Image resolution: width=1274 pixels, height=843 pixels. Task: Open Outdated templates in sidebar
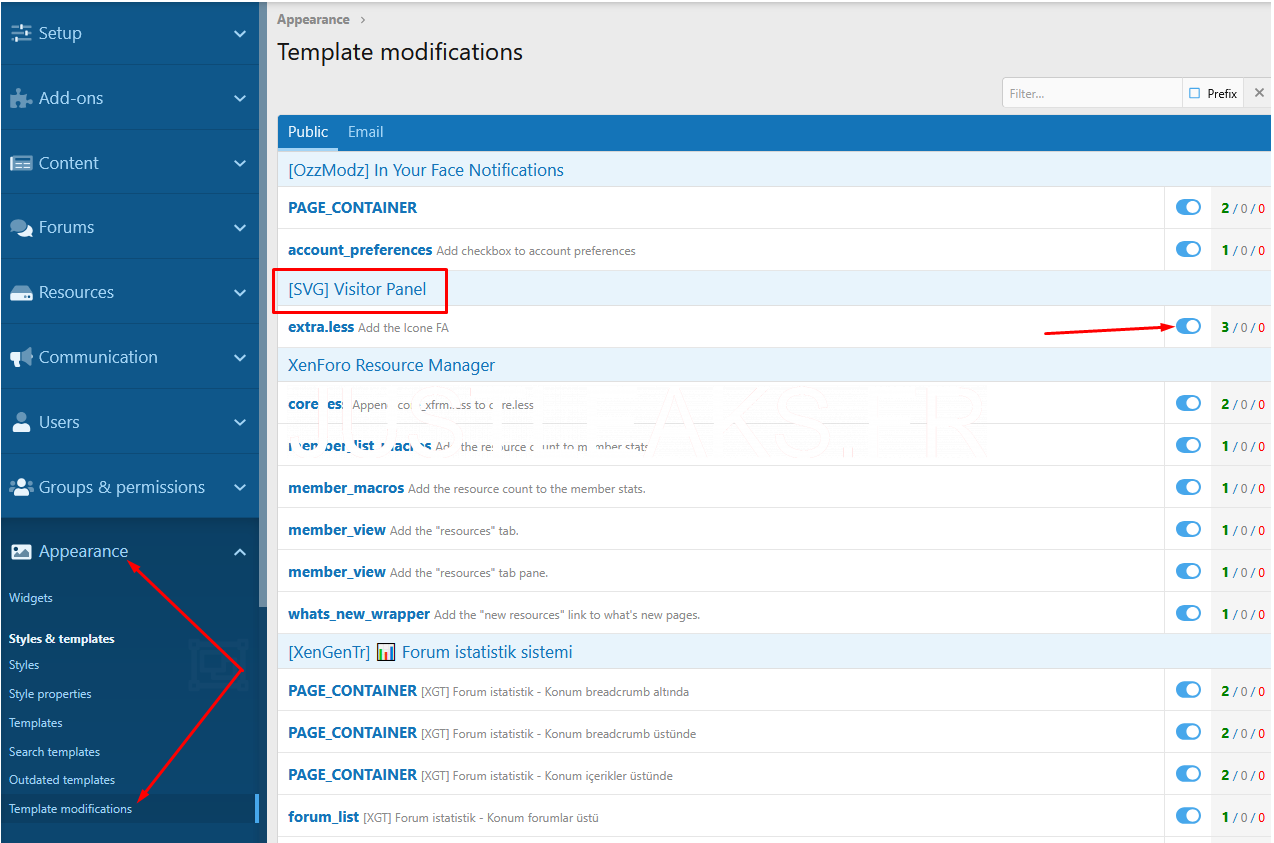click(x=62, y=780)
